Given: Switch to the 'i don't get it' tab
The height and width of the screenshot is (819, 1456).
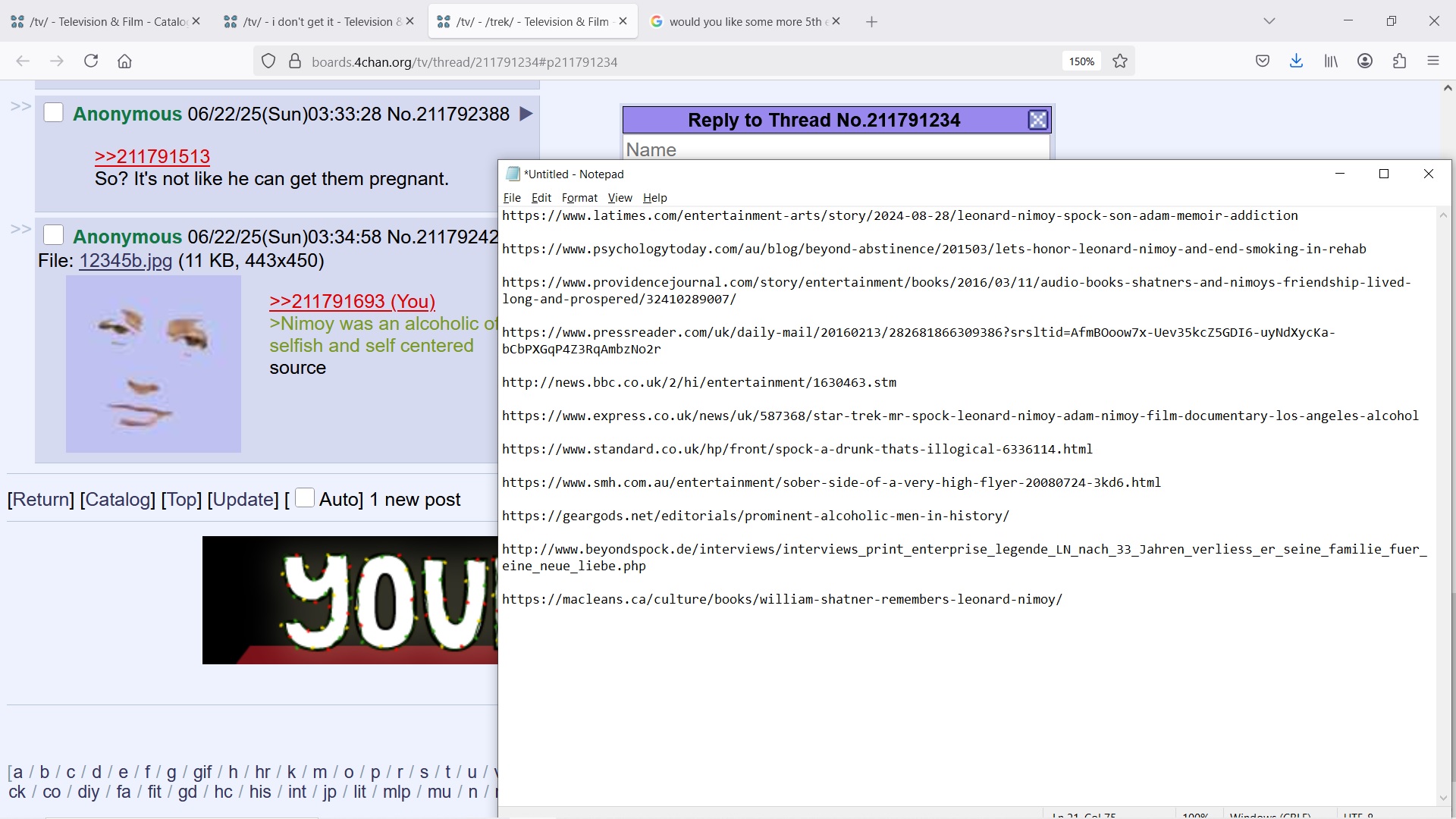Looking at the screenshot, I should click(319, 21).
